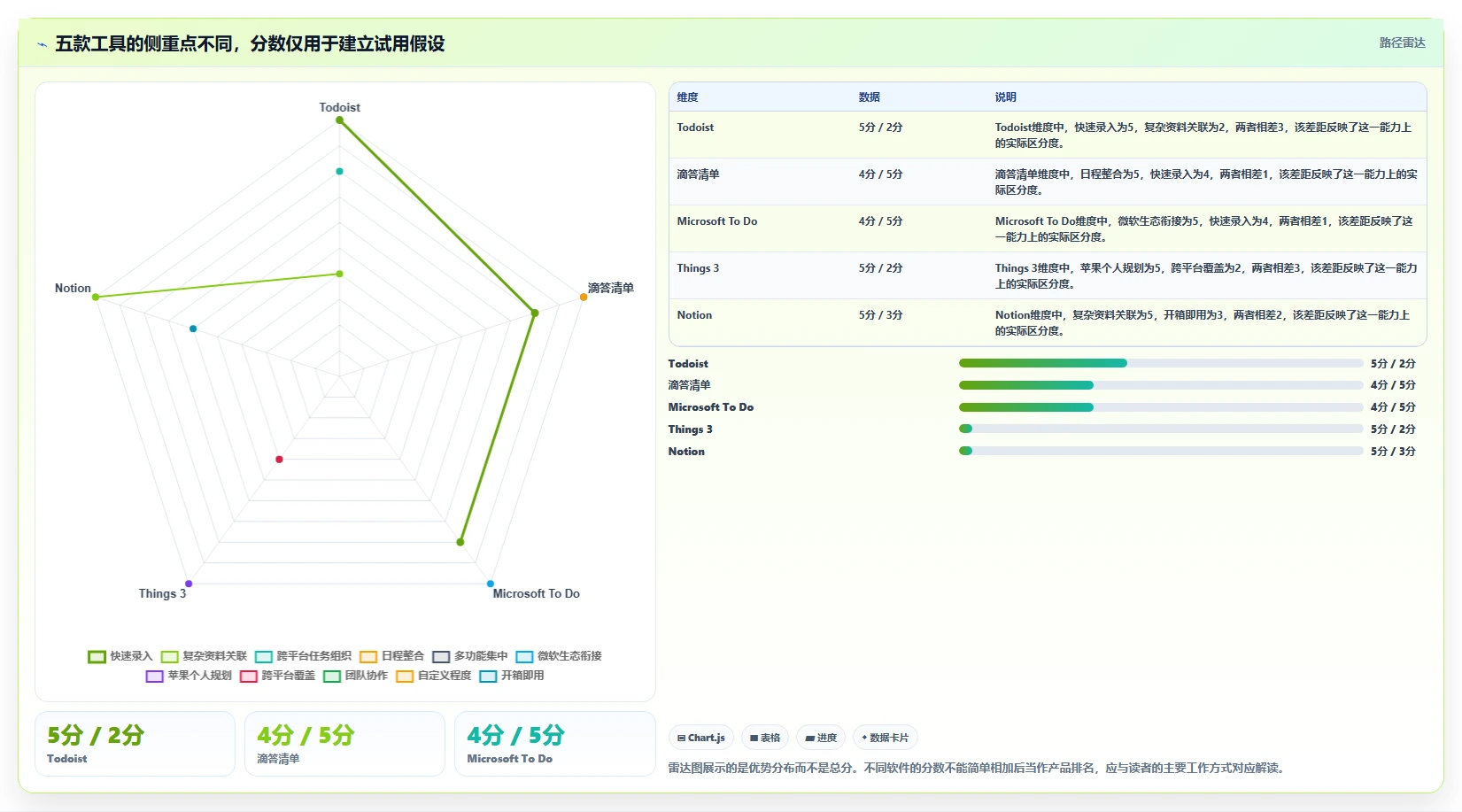Click the Microsoft To Do progress bar
This screenshot has width=1462, height=812.
pos(1161,407)
